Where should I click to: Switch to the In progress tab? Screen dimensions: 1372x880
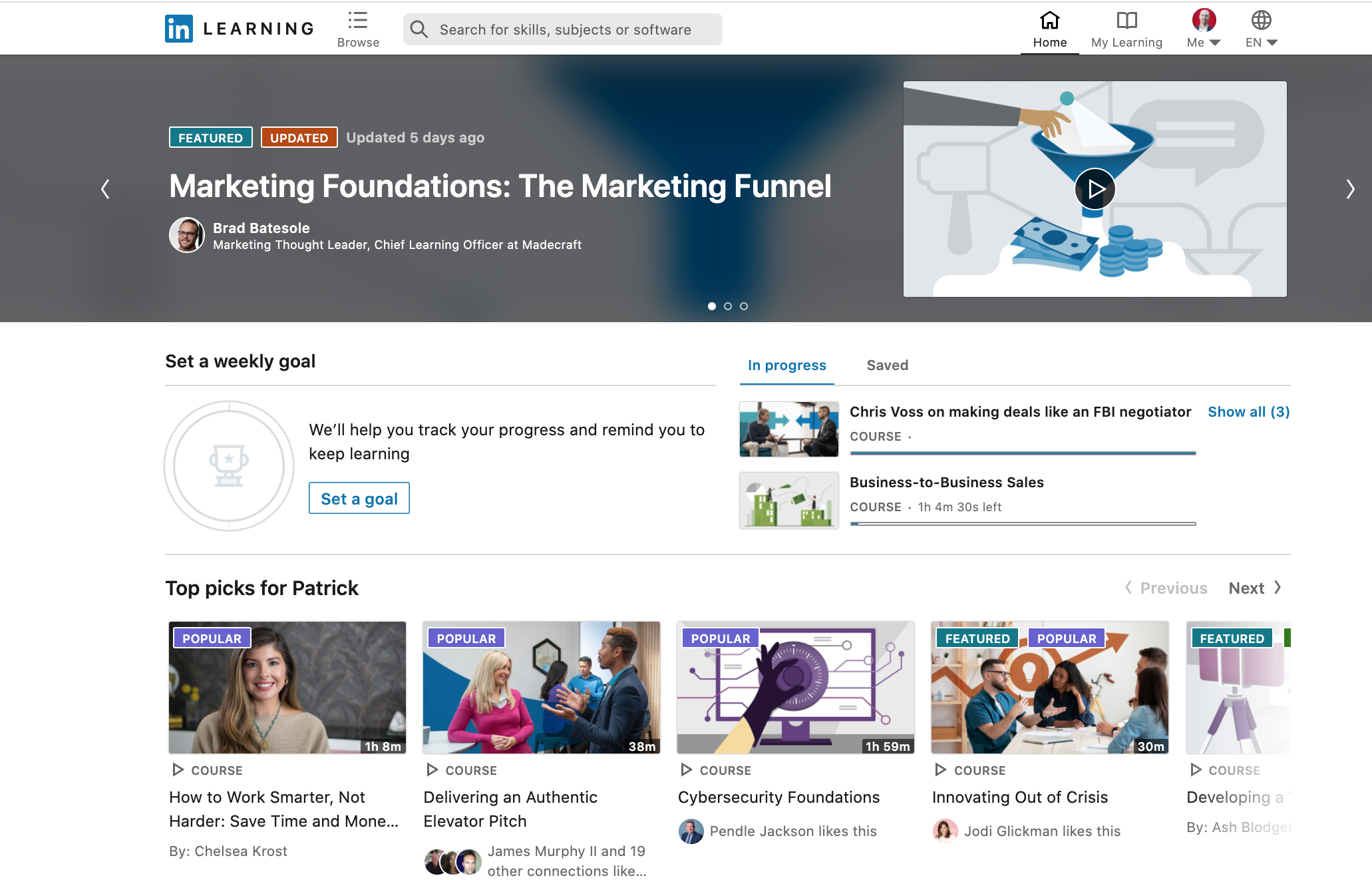[x=786, y=365]
